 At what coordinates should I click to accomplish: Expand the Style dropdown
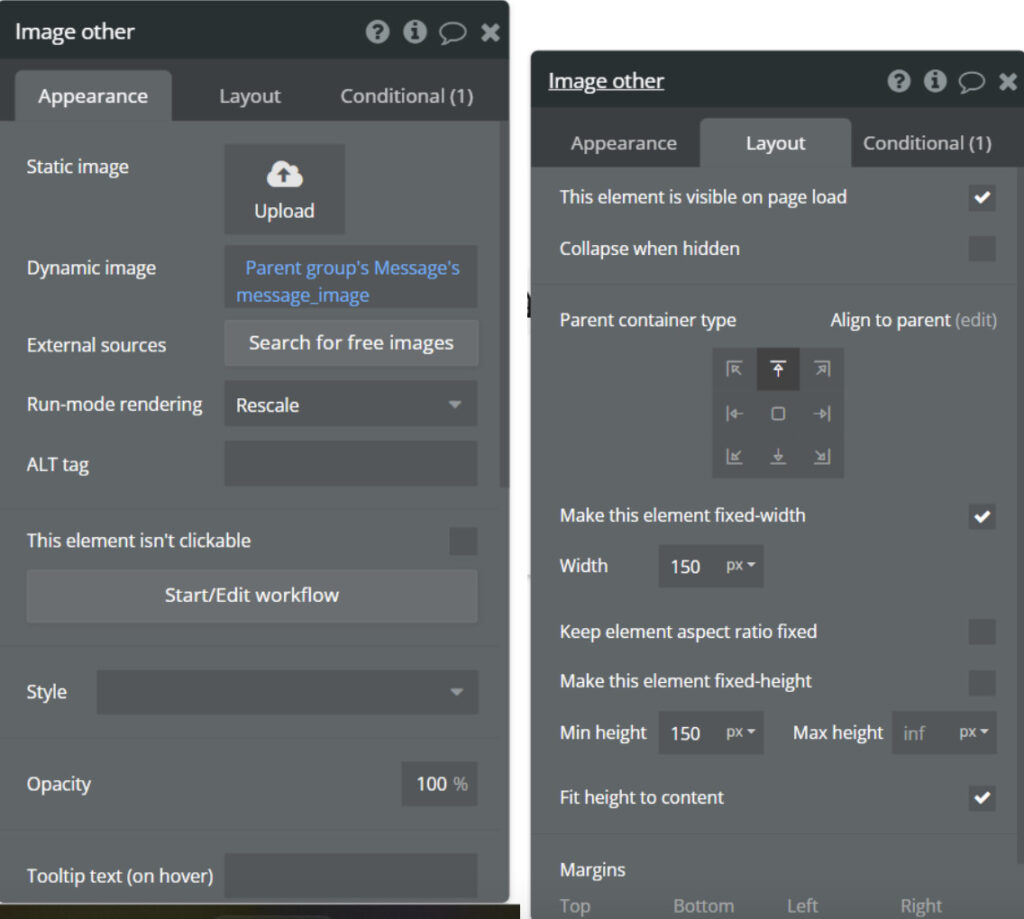click(287, 692)
